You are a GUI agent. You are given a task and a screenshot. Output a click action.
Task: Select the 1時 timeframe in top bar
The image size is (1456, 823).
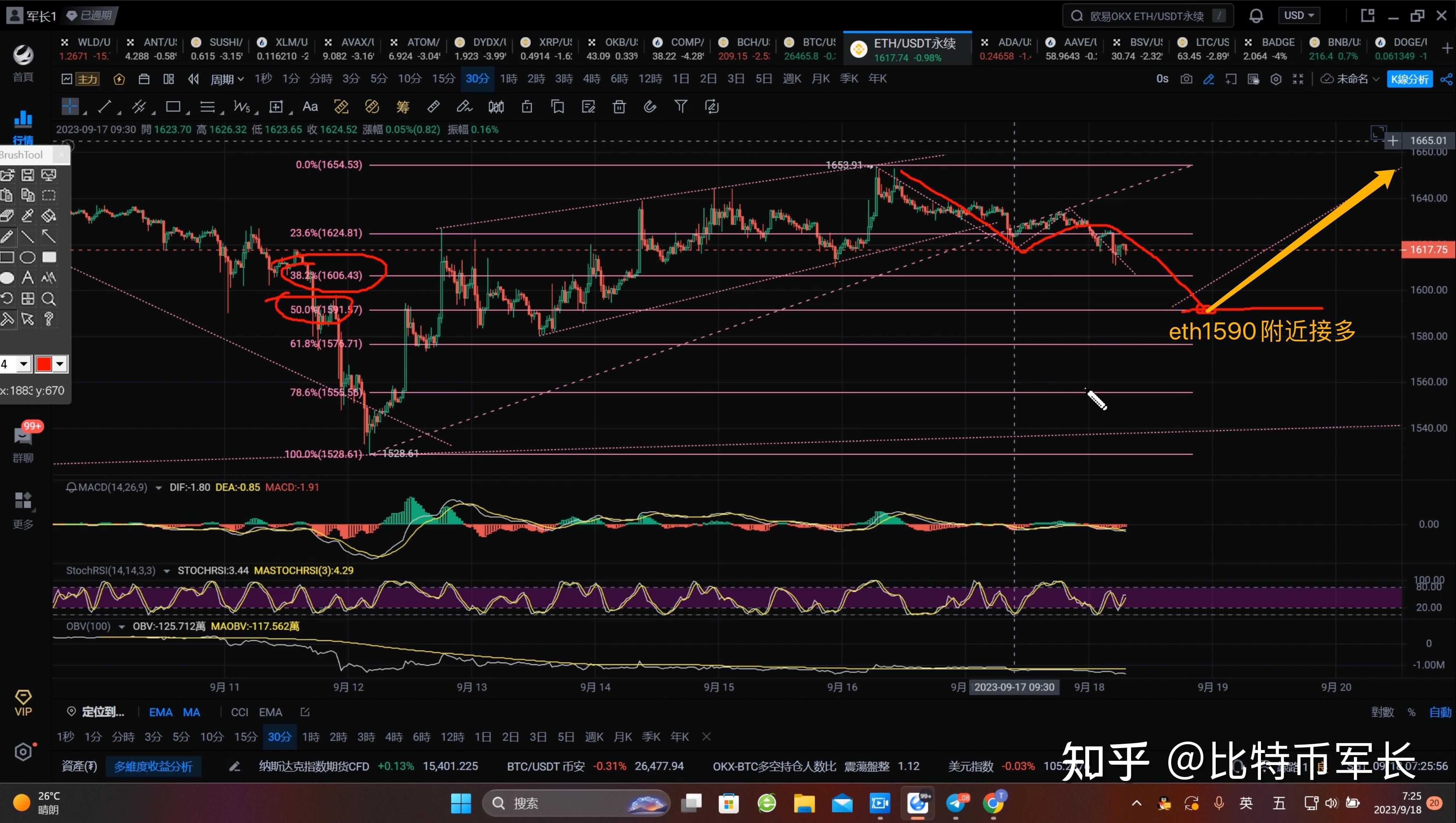point(509,79)
